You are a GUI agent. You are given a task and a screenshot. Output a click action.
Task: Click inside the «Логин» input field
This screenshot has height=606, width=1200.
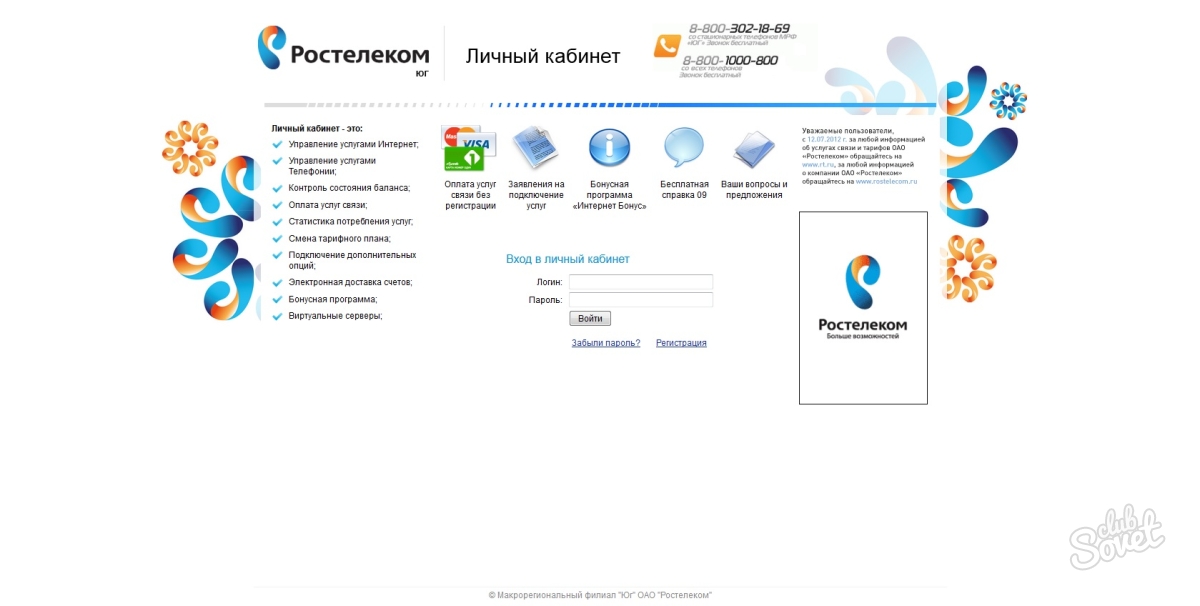click(x=640, y=282)
